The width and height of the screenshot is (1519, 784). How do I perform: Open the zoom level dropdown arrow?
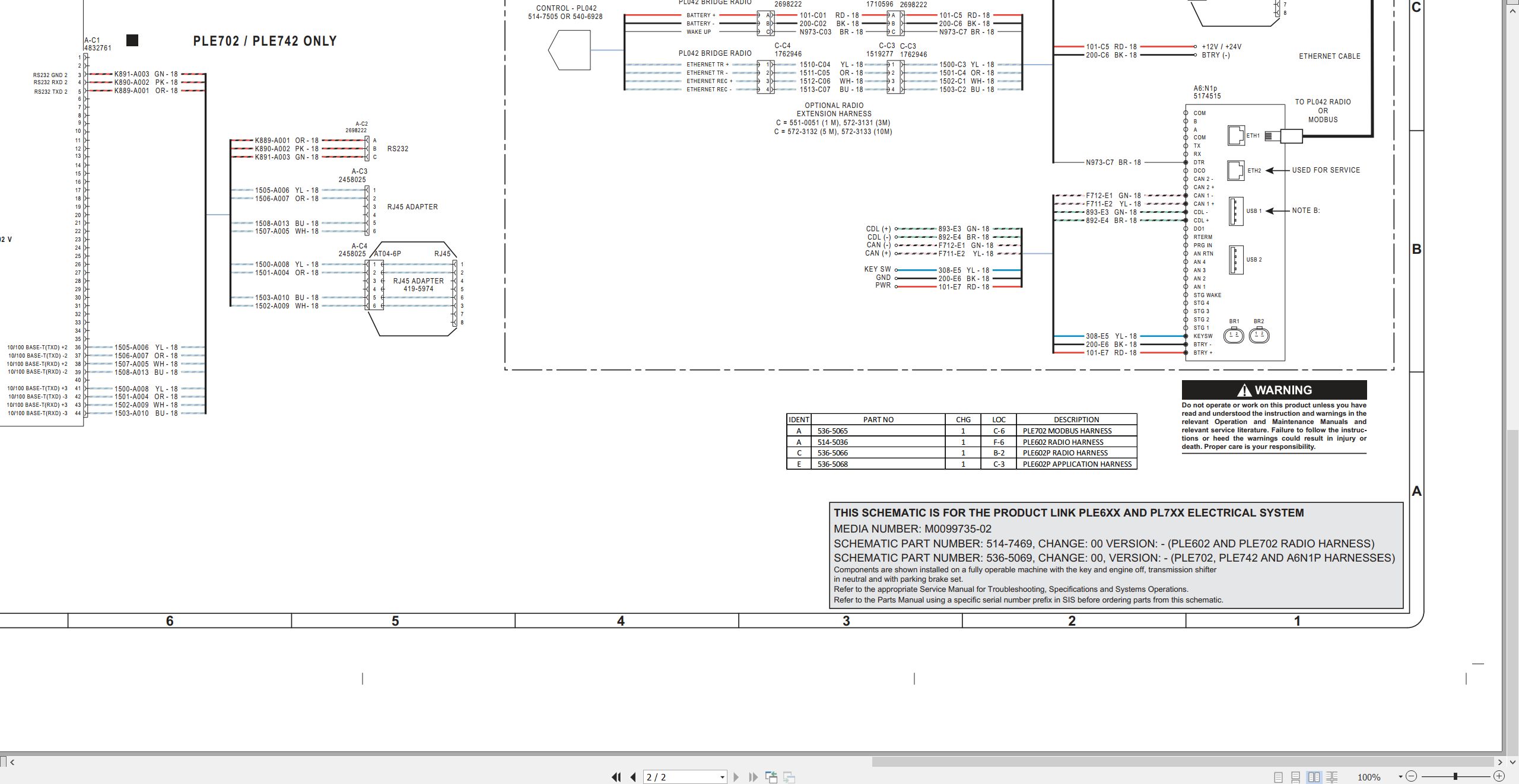click(x=1400, y=777)
